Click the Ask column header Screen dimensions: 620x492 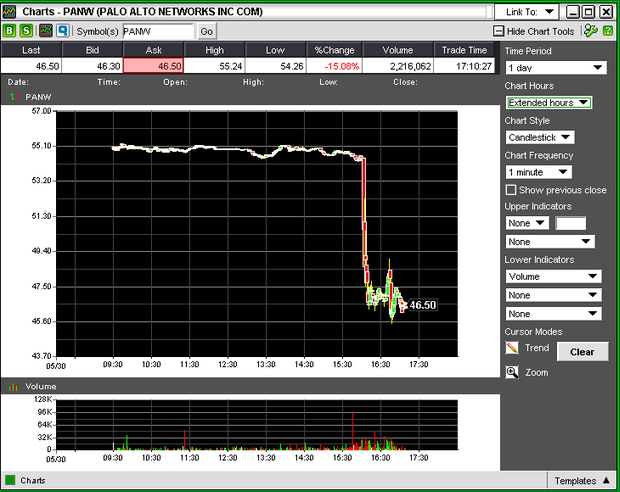(153, 50)
